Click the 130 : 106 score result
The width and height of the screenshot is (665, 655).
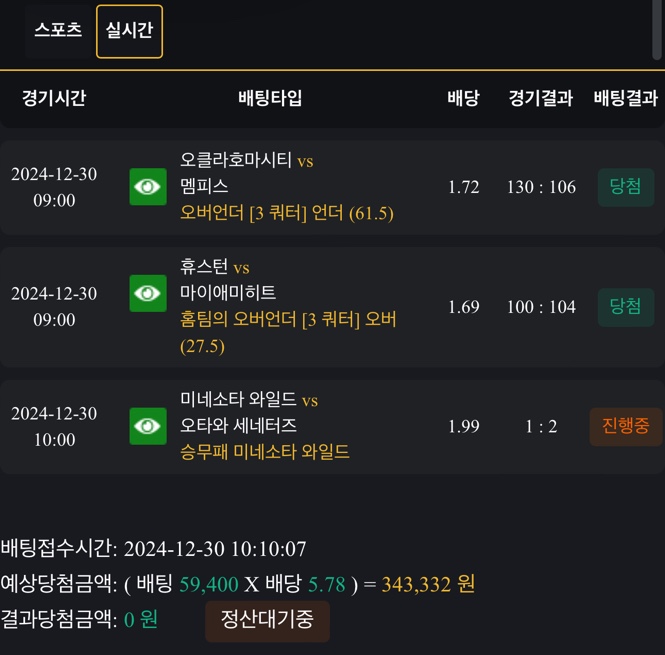(541, 187)
